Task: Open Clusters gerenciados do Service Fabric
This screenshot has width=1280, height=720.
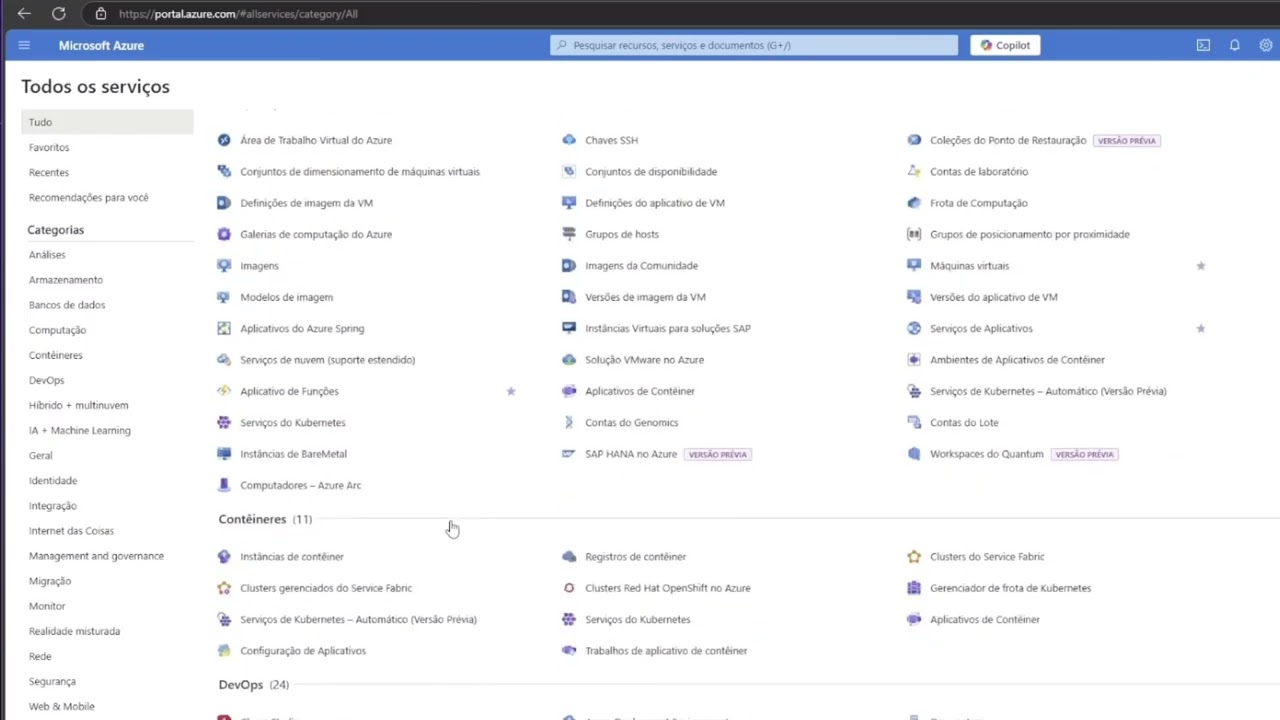Action: [326, 588]
